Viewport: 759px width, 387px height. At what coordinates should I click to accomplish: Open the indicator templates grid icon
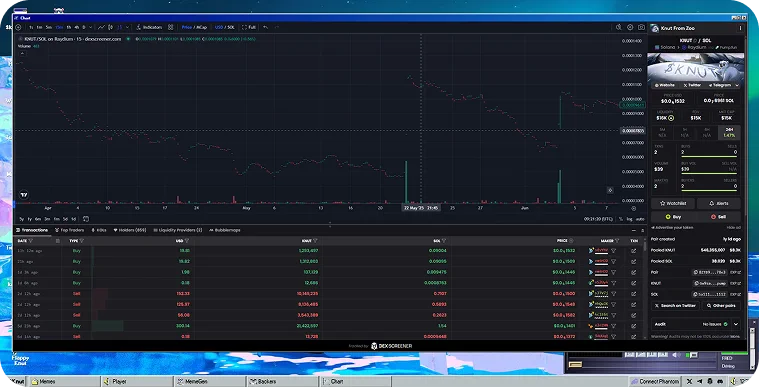(170, 28)
